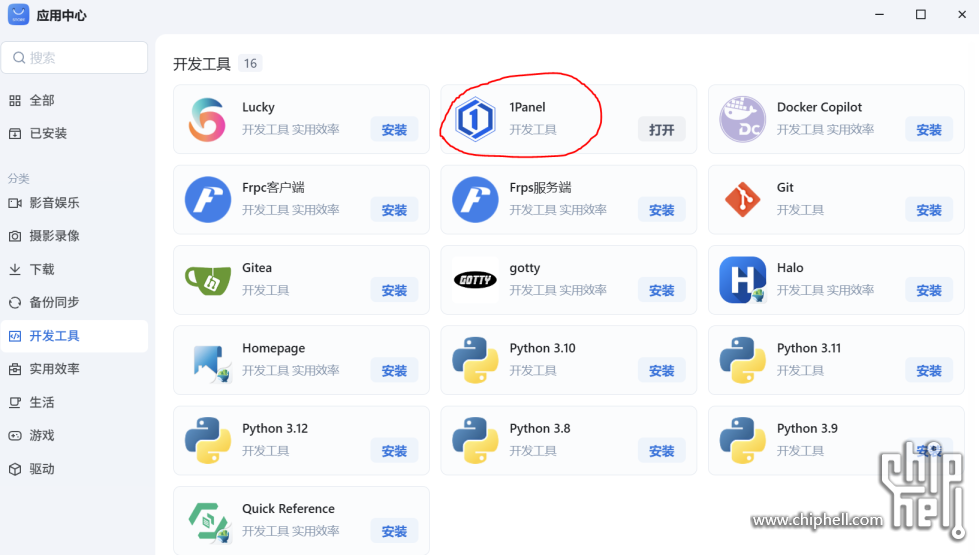
Task: Install the Frpc客户端 app
Action: pyautogui.click(x=395, y=210)
